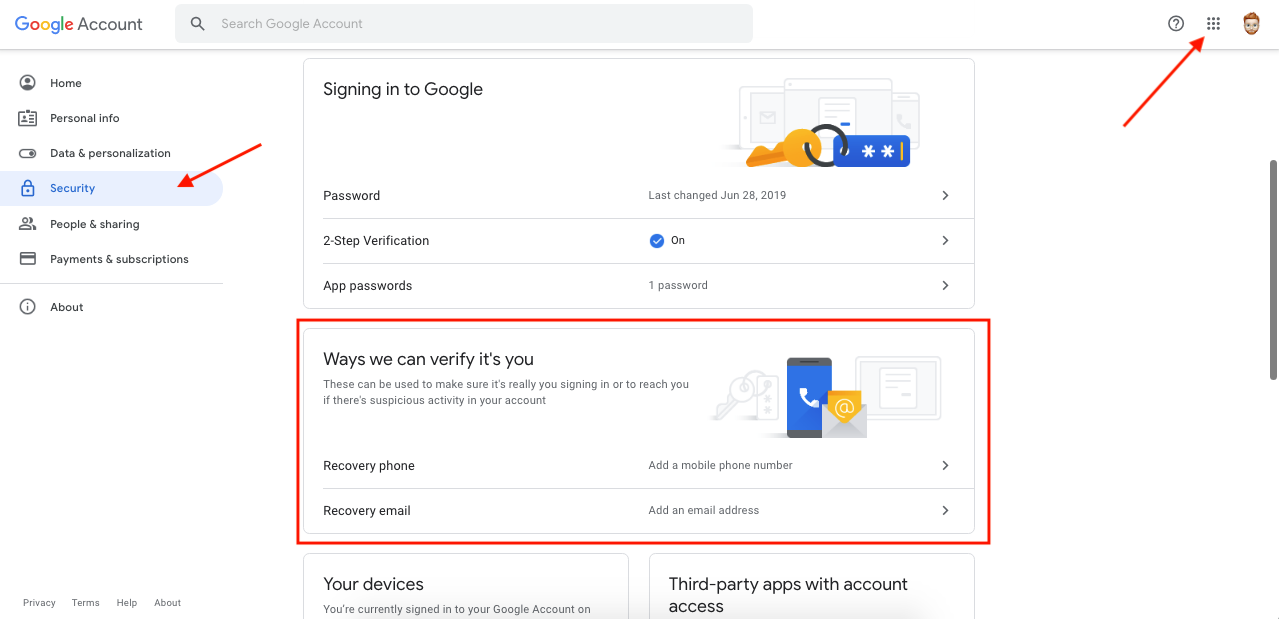
Task: Open People & sharing section
Action: tap(111, 224)
